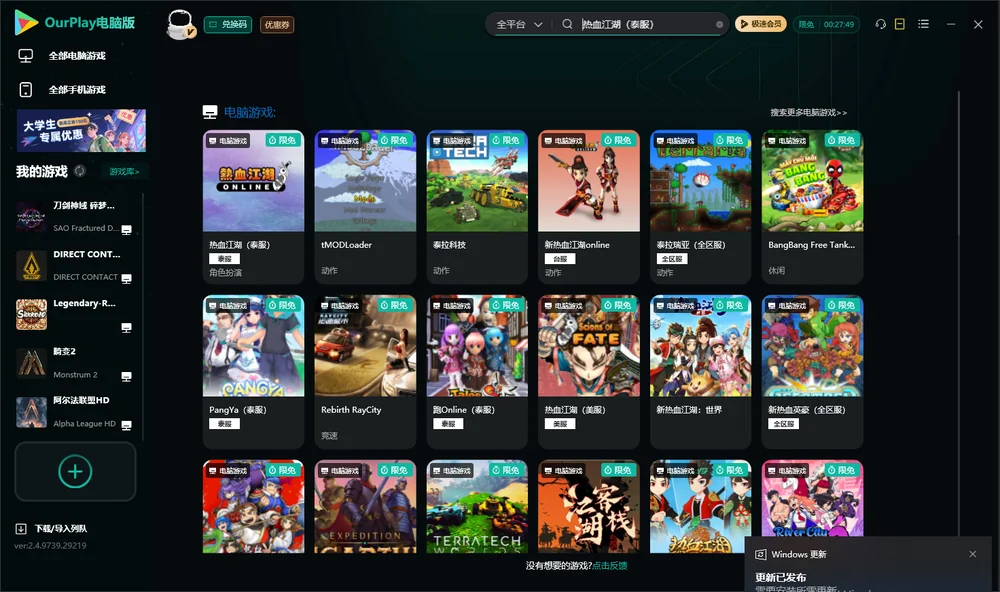The width and height of the screenshot is (1000, 592).
Task: Open the 新热血英豪 (全区服) game card
Action: [x=812, y=372]
